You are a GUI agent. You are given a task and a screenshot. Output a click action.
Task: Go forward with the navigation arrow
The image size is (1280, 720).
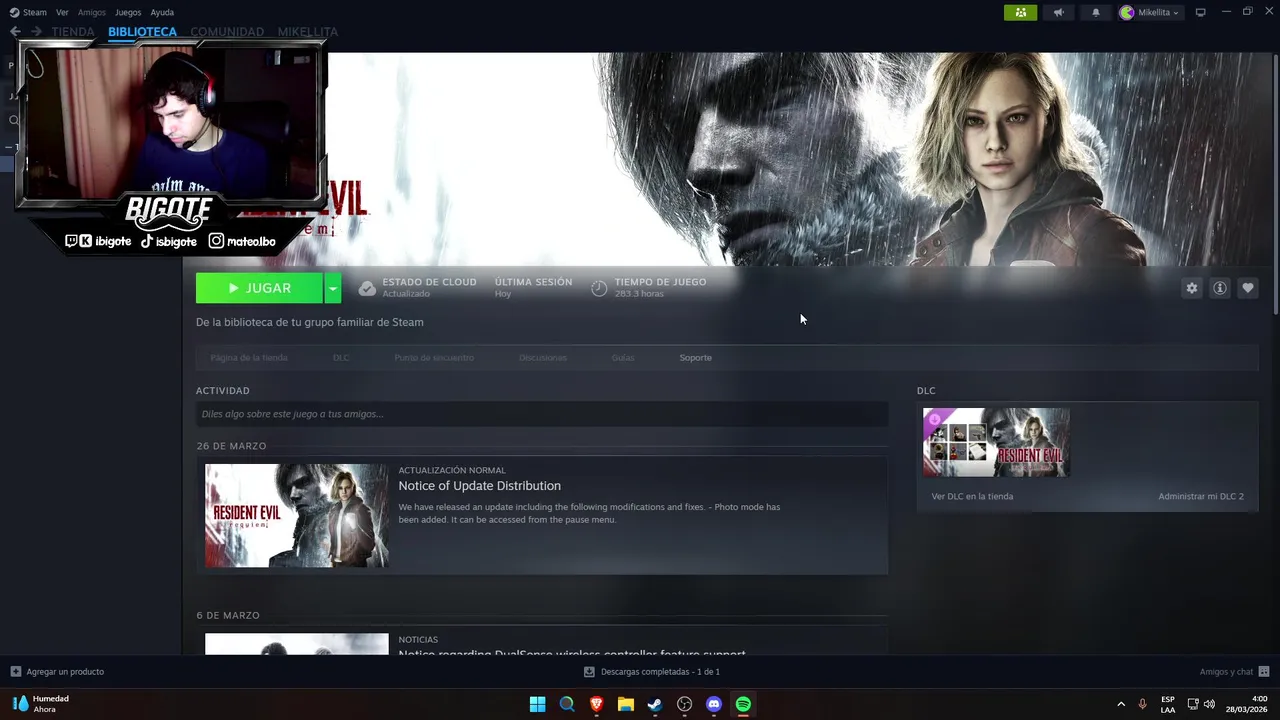36,31
